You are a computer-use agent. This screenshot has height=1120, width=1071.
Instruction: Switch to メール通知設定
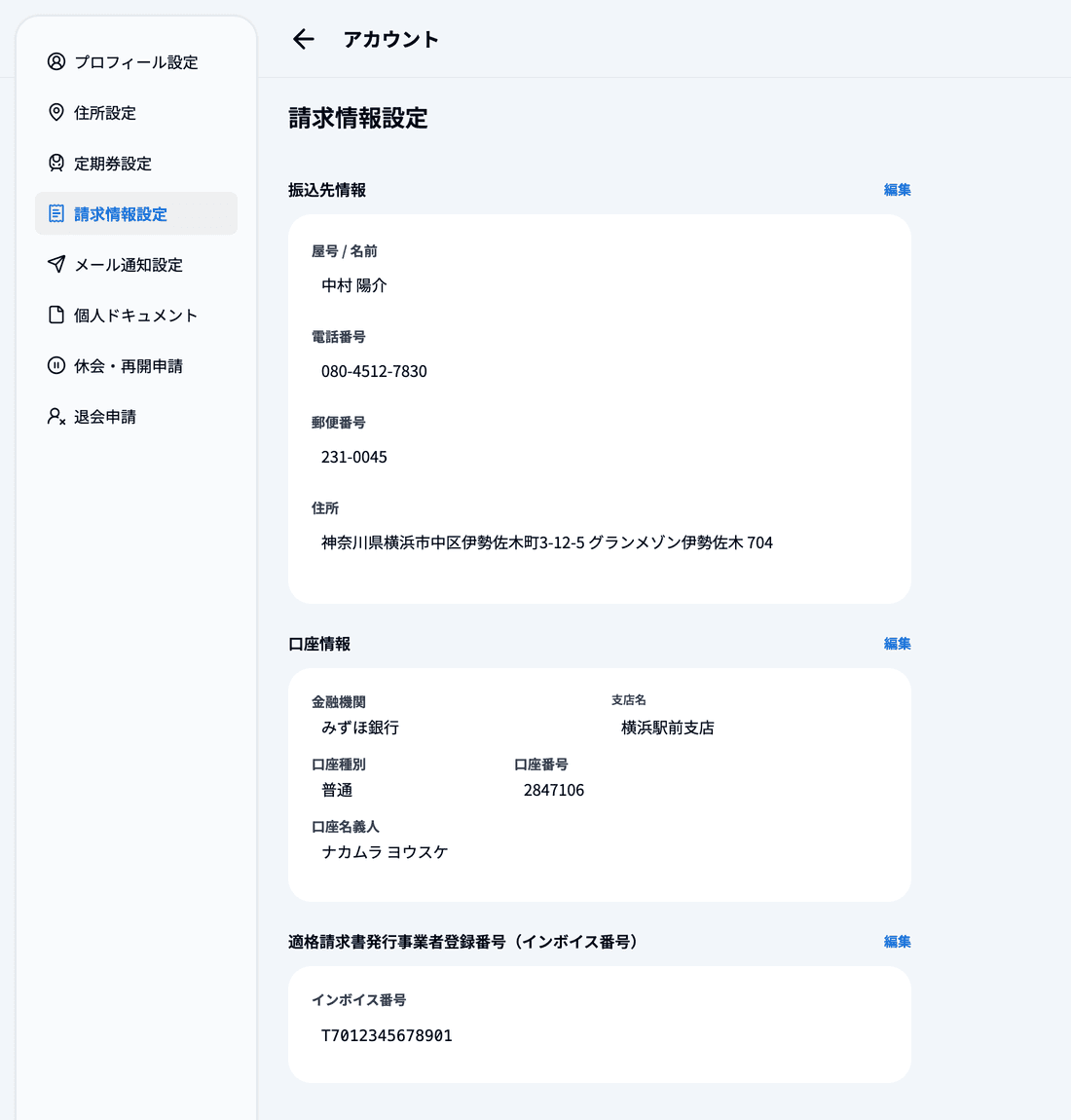pyautogui.click(x=136, y=265)
